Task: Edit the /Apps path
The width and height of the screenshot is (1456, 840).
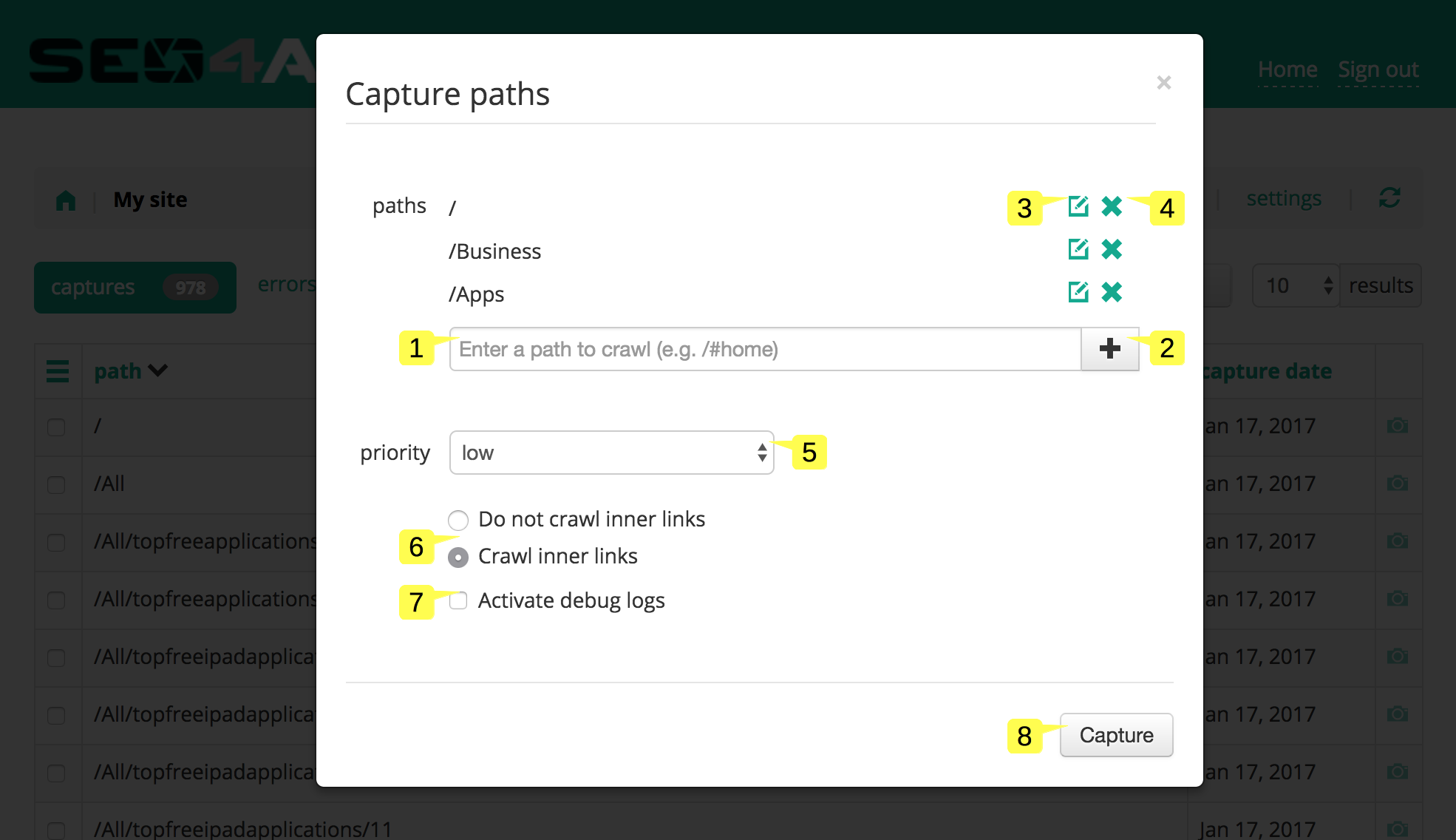Action: [x=1078, y=292]
